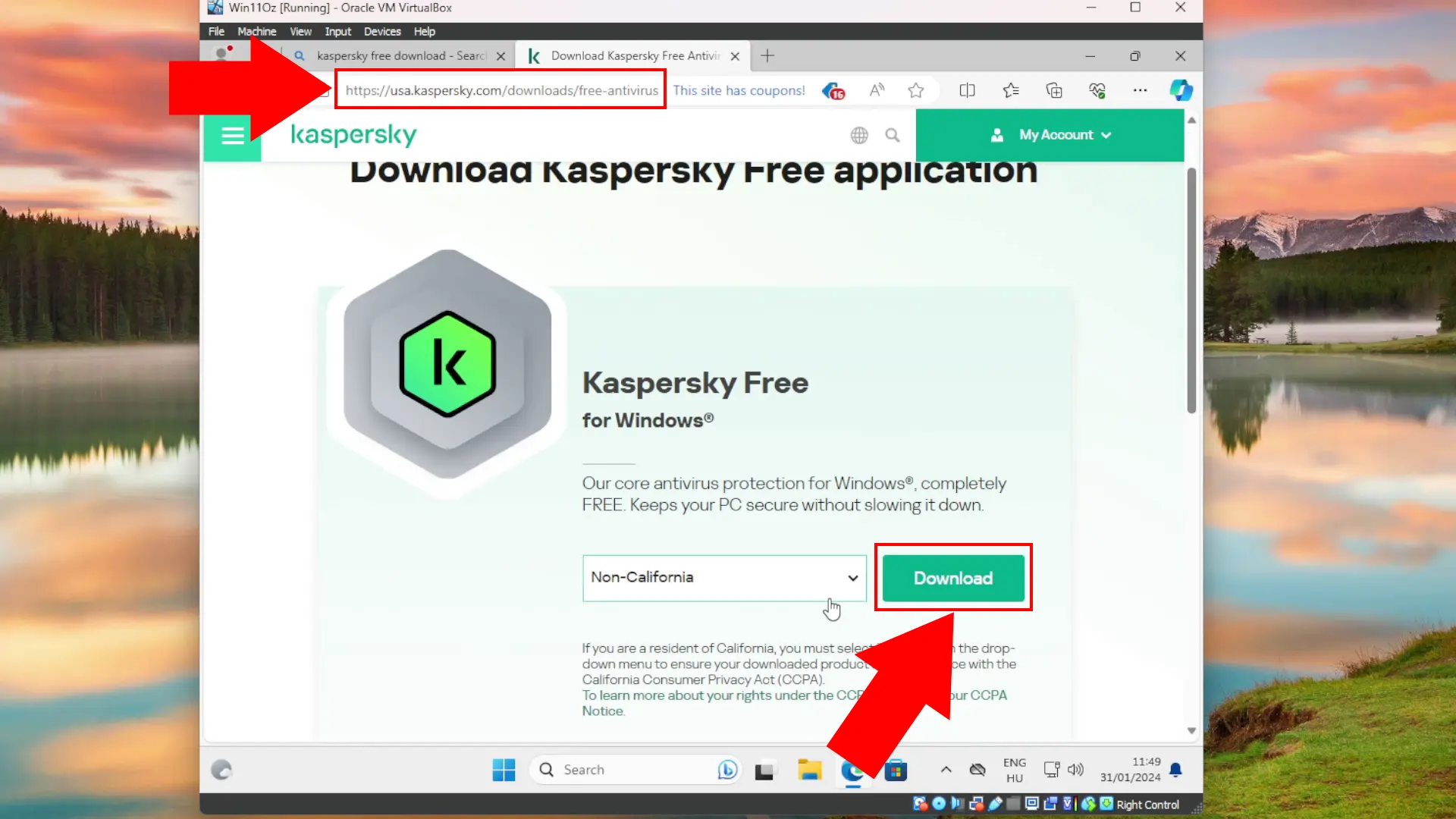Screen dimensions: 1456x819
Task: Click the Download Kaspersky Free button
Action: [x=953, y=578]
